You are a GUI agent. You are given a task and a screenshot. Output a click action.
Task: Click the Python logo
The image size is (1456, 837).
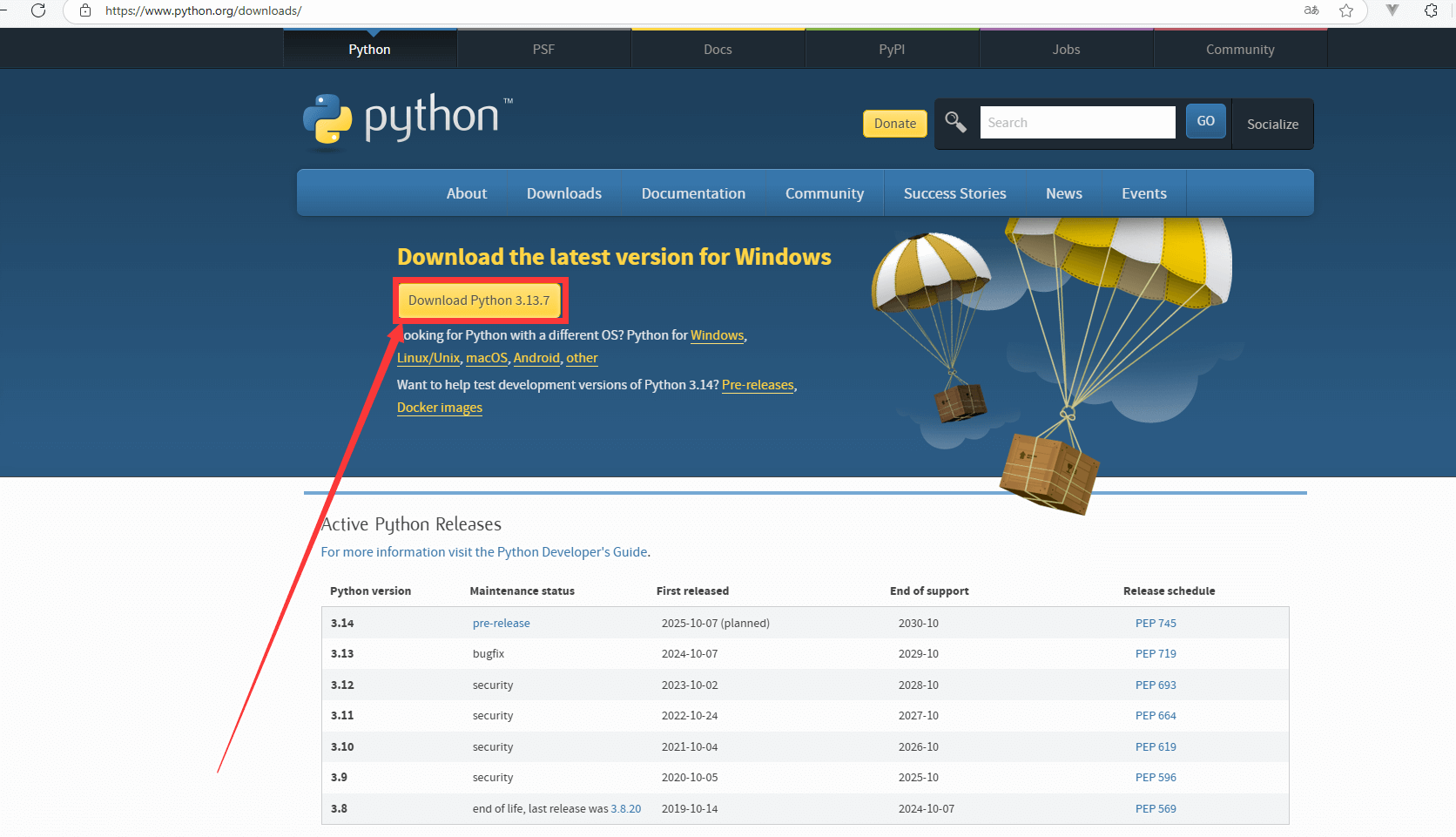tap(327, 120)
